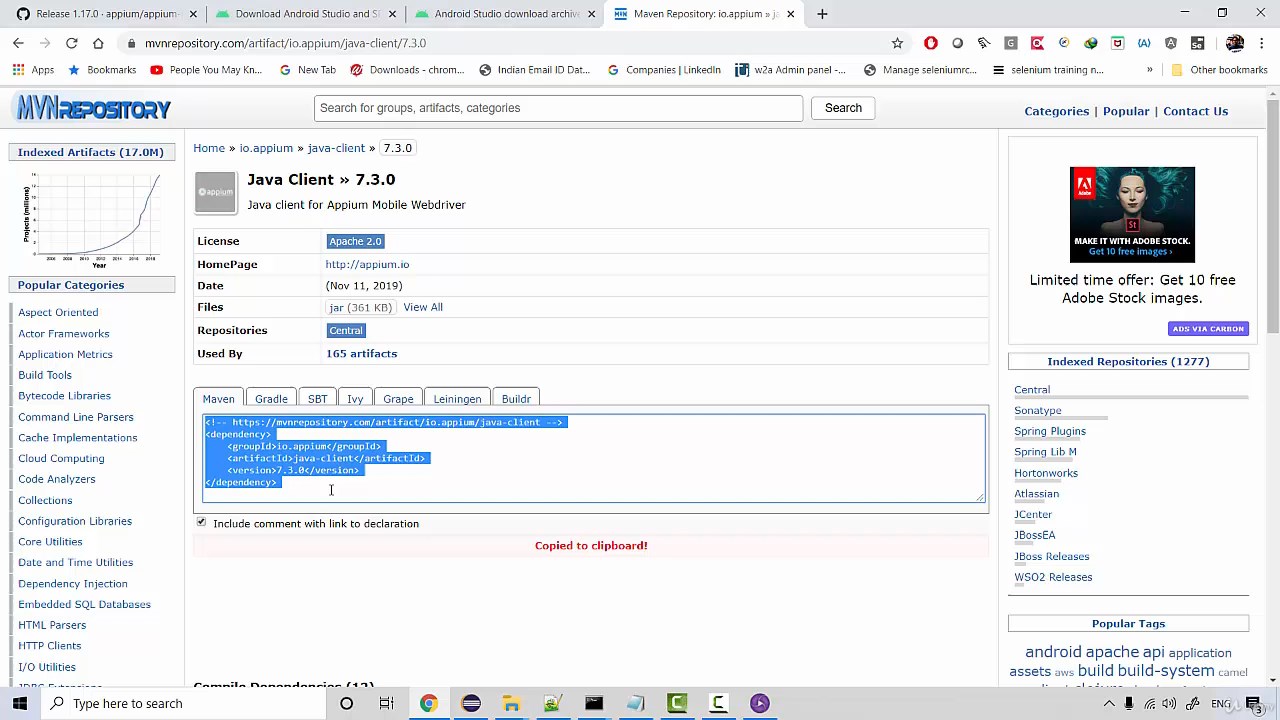
Task: Open the Chrome three-dot menu
Action: pyautogui.click(x=1262, y=43)
